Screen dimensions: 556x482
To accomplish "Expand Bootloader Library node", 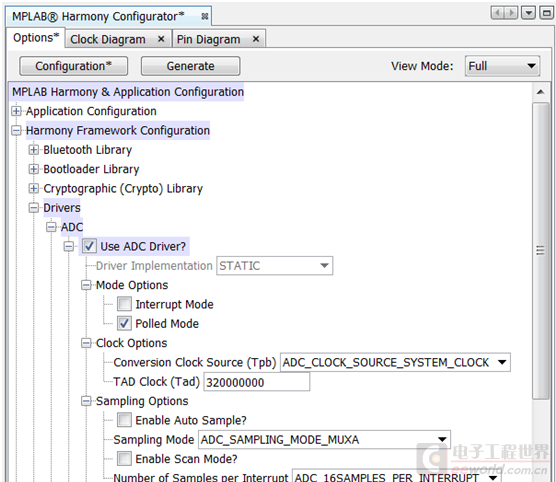I will coord(34,169).
